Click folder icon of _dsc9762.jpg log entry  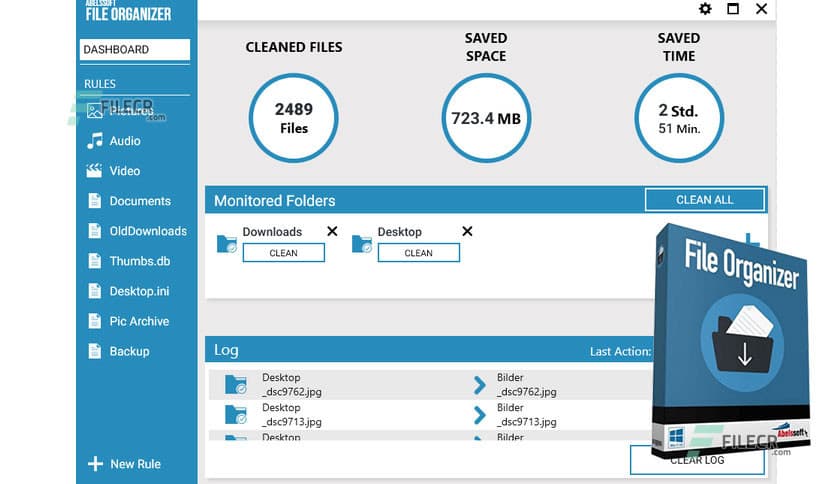click(x=236, y=384)
